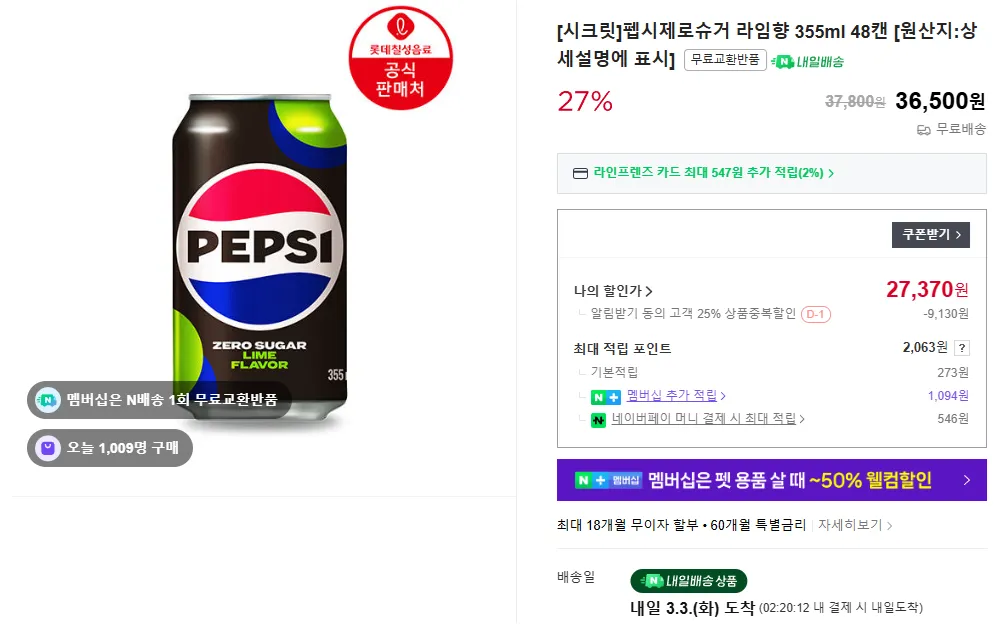Click the question mark help icon
The height and width of the screenshot is (633, 1007).
coord(962,348)
